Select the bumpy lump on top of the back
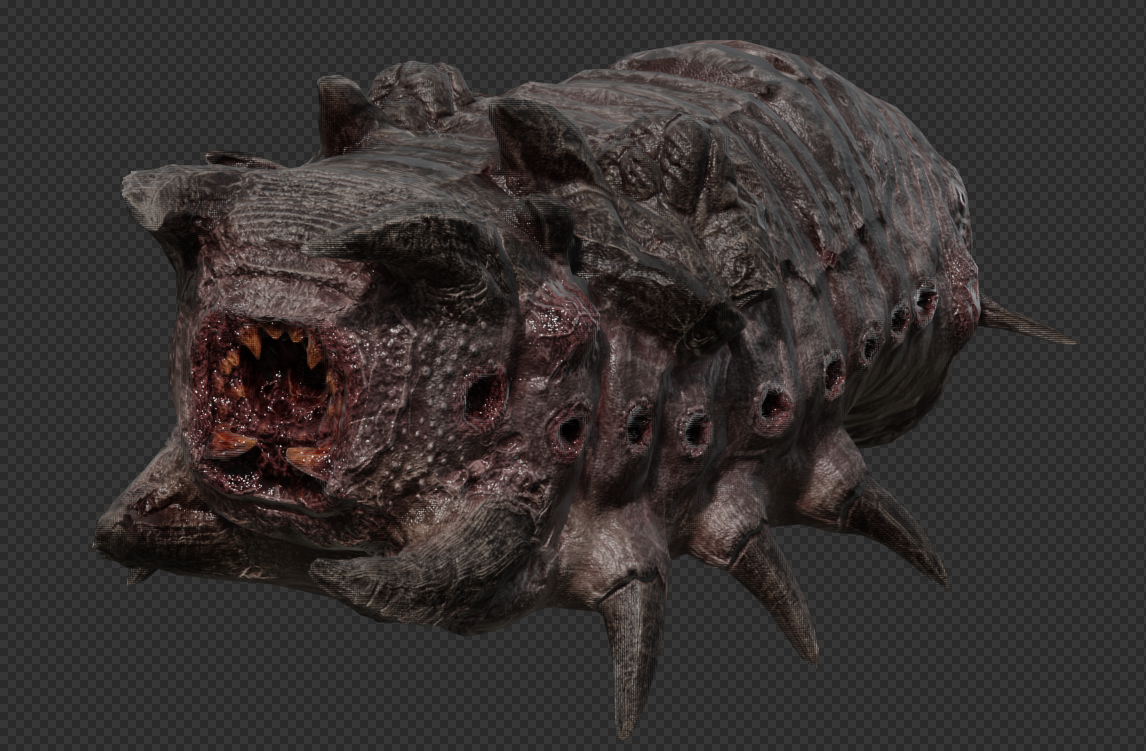Viewport: 1146px width, 751px height. 420,88
